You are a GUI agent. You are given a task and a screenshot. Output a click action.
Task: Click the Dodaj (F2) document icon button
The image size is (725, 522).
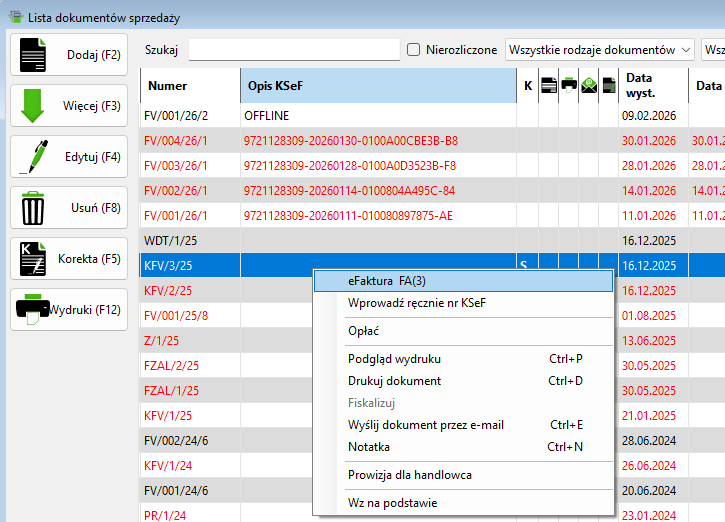coord(69,54)
